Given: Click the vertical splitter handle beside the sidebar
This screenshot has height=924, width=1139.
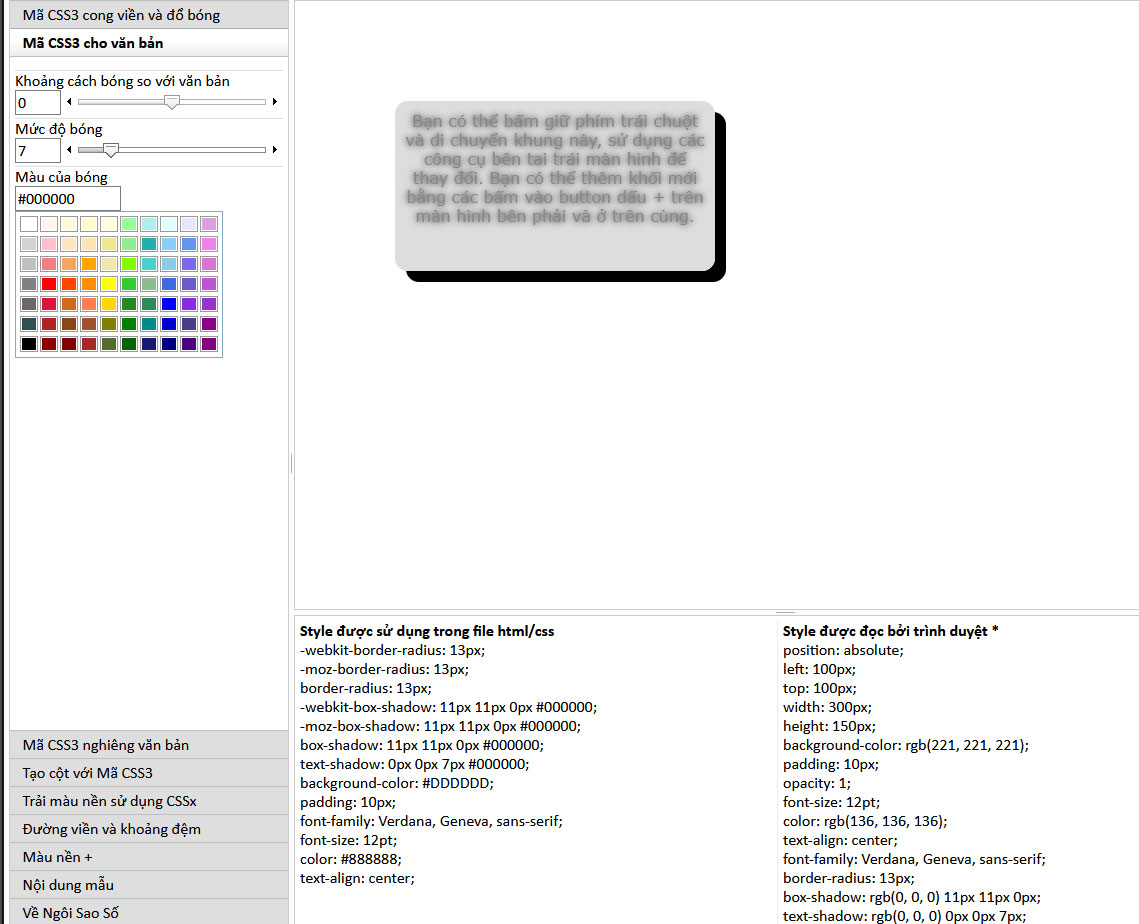Looking at the screenshot, I should 291,463.
